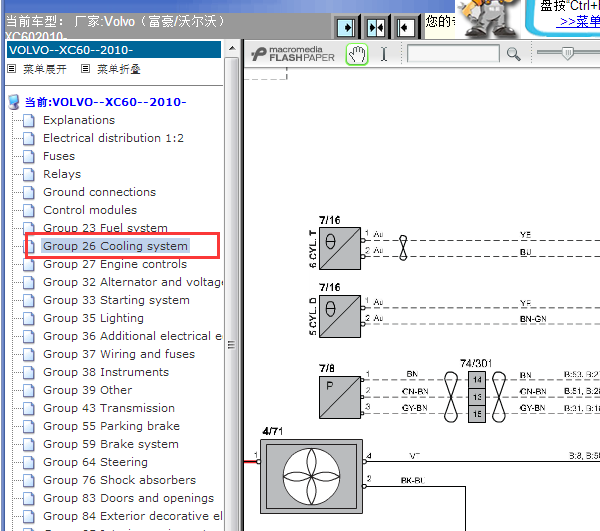Open Group 37 Wiring and fuses

119,354
